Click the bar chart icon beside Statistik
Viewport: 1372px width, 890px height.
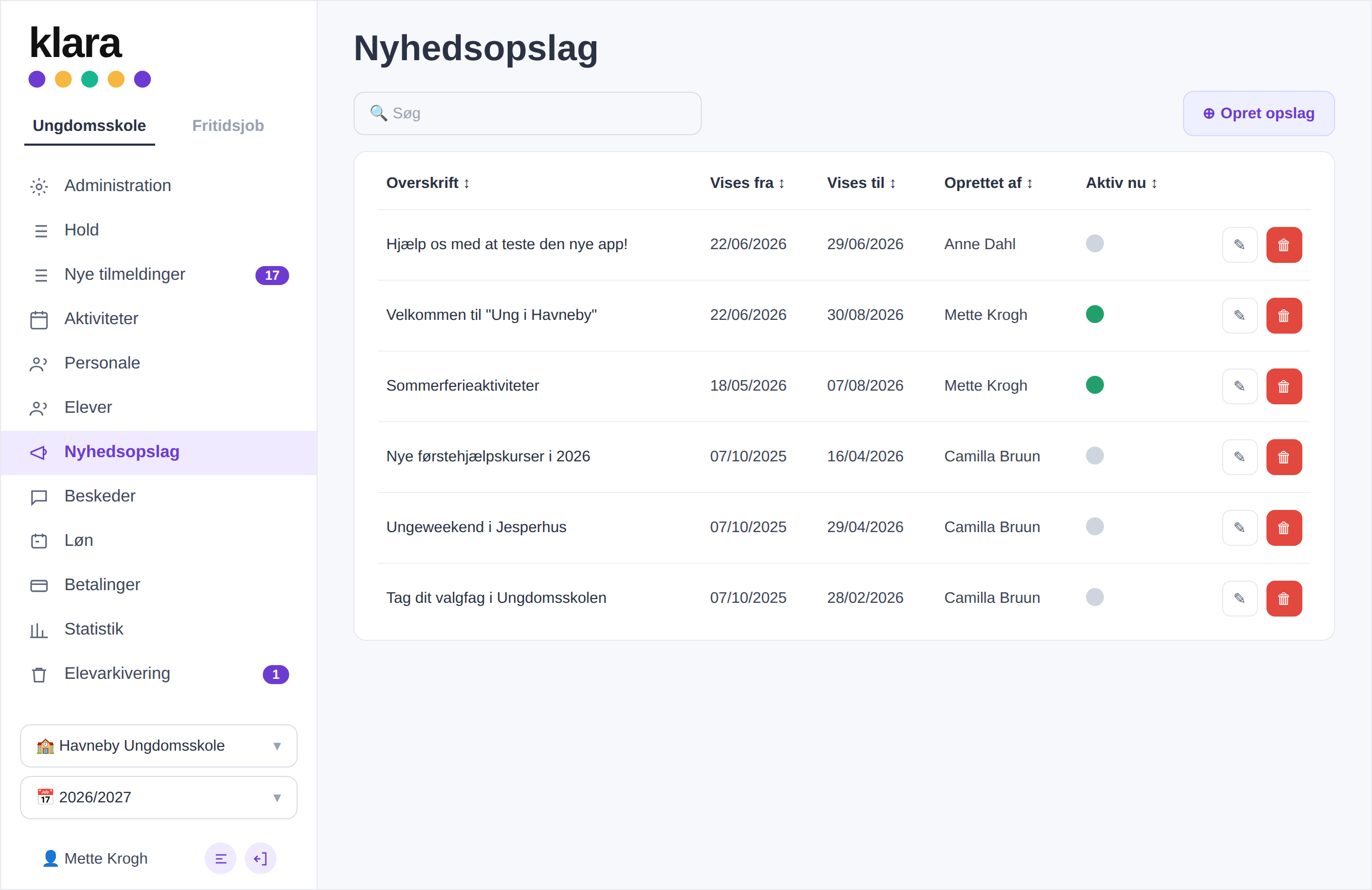click(x=39, y=630)
